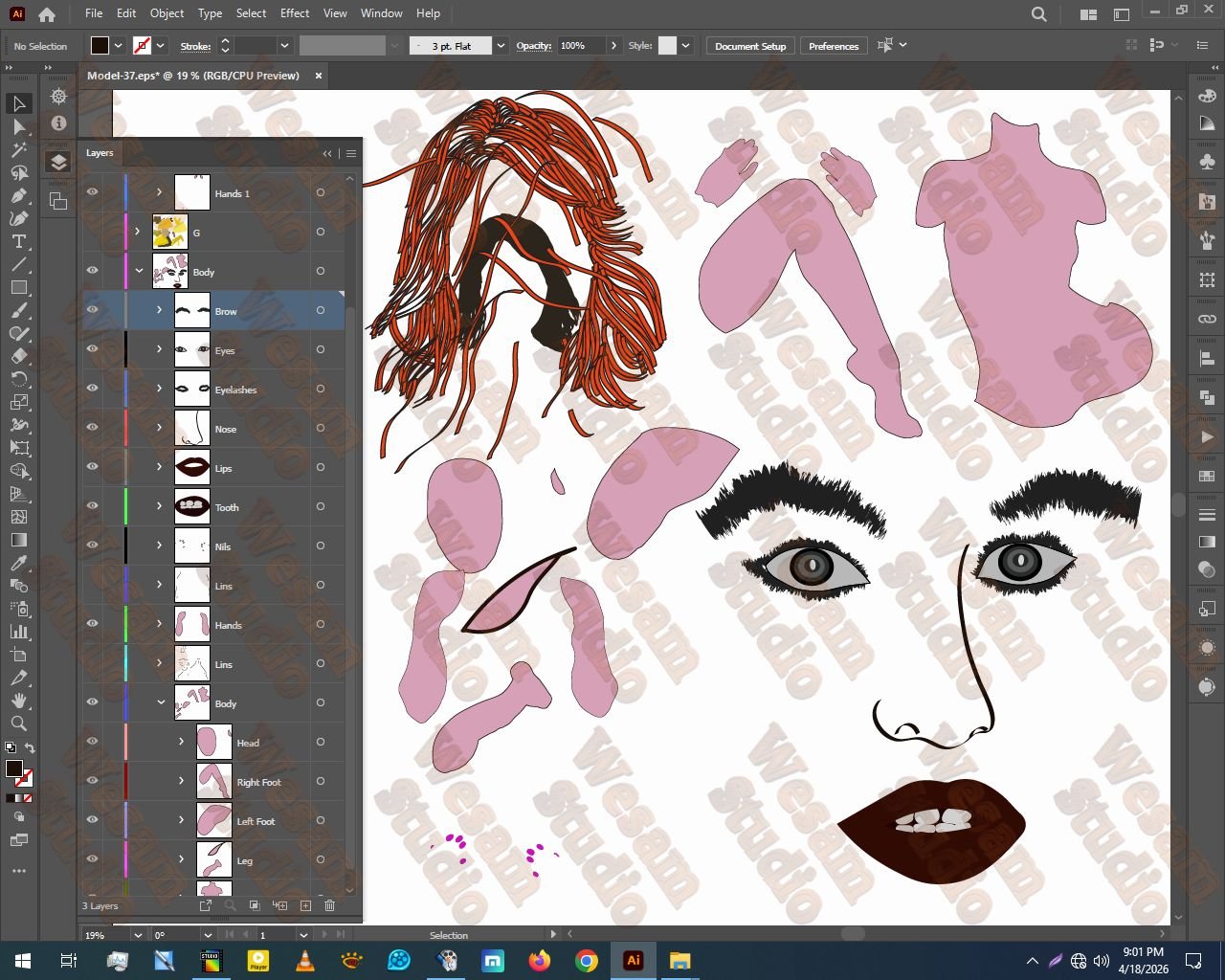This screenshot has height=980, width=1225.
Task: Switch to the Model-37.eps document tab
Action: coord(193,76)
